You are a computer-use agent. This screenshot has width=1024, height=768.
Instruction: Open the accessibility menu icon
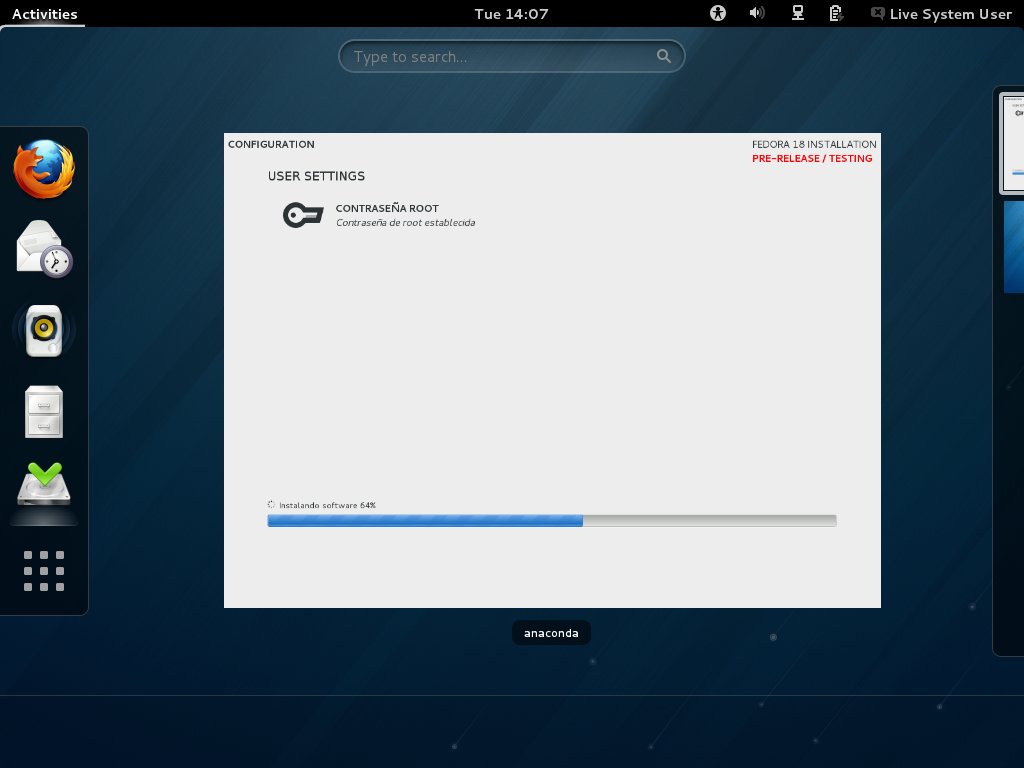(x=718, y=14)
